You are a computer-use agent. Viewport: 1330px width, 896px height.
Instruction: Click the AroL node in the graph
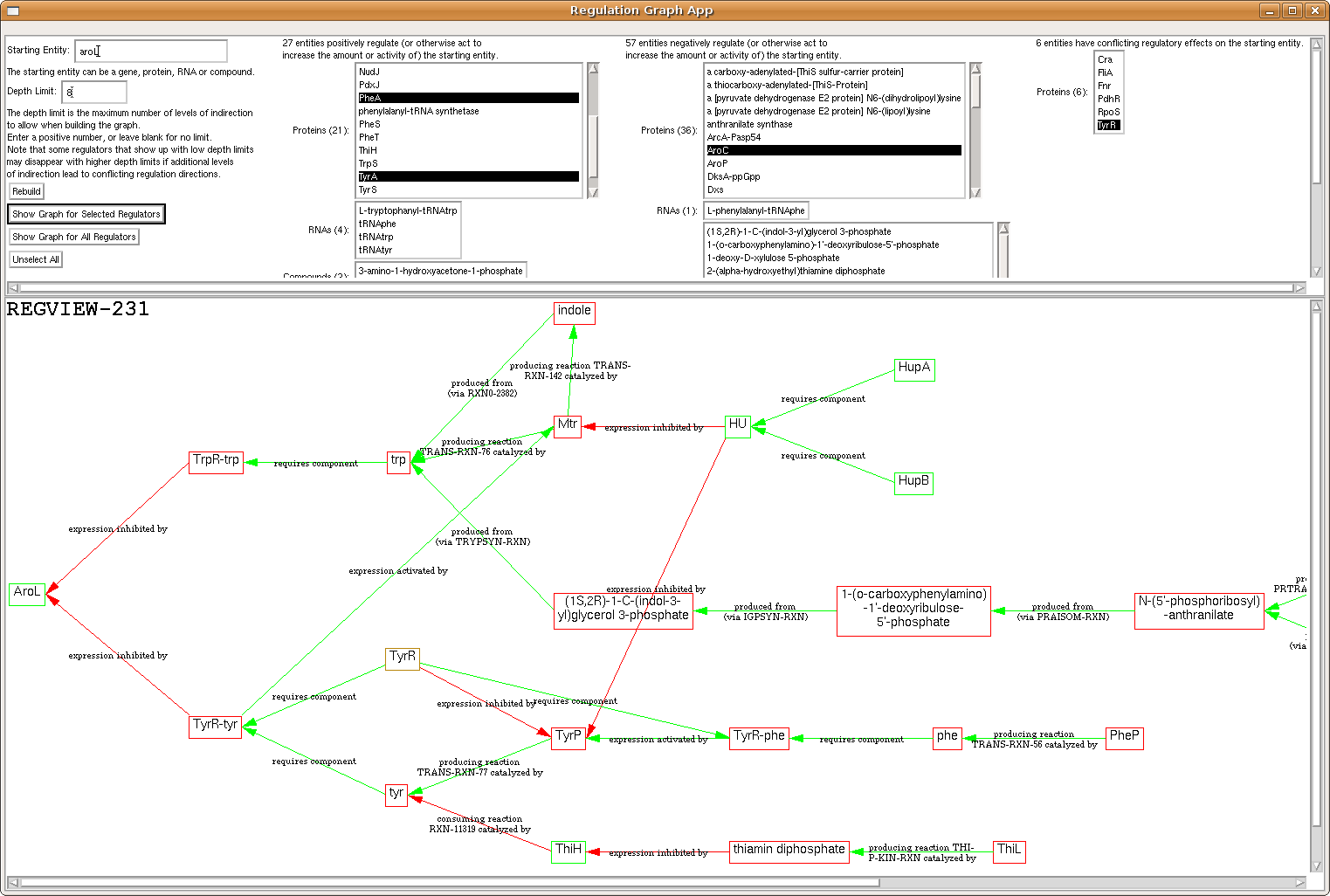click(27, 594)
